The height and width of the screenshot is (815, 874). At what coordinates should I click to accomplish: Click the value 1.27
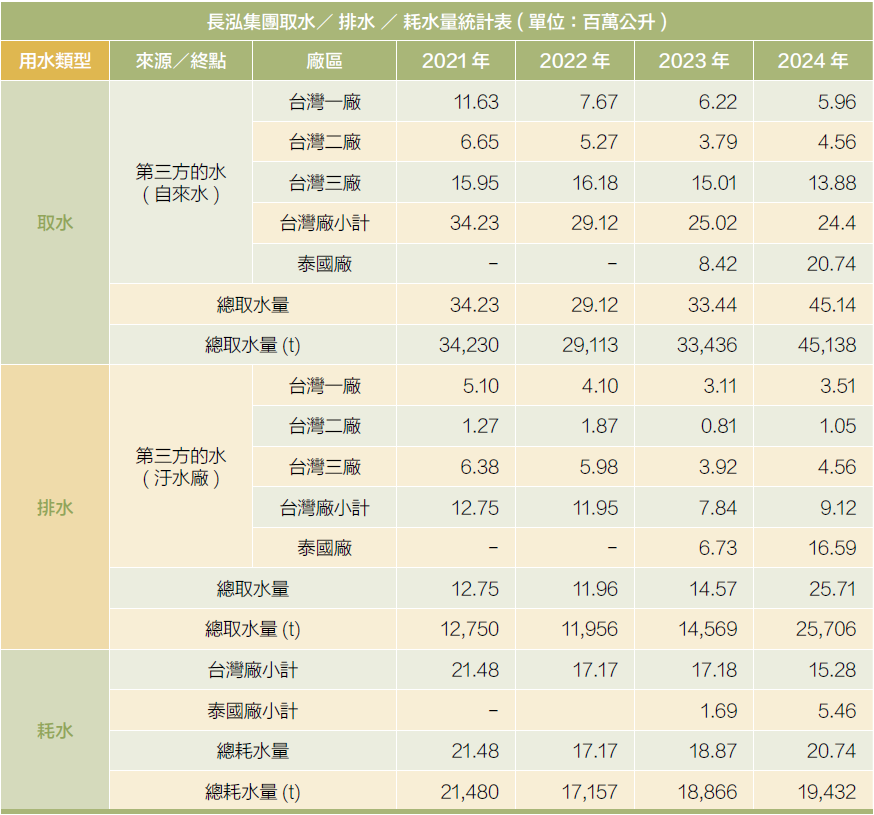(480, 426)
